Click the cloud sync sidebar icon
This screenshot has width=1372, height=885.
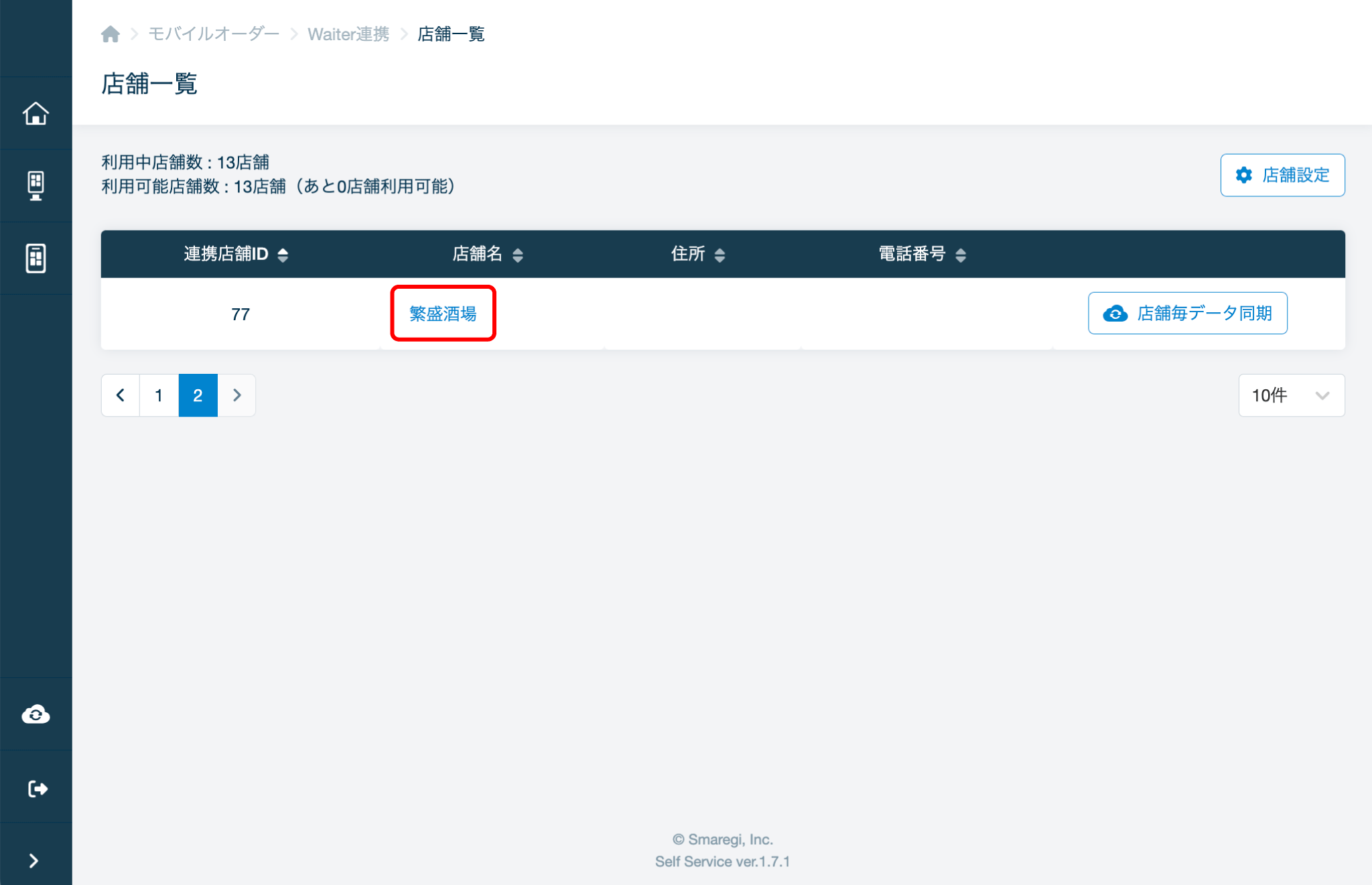36,714
